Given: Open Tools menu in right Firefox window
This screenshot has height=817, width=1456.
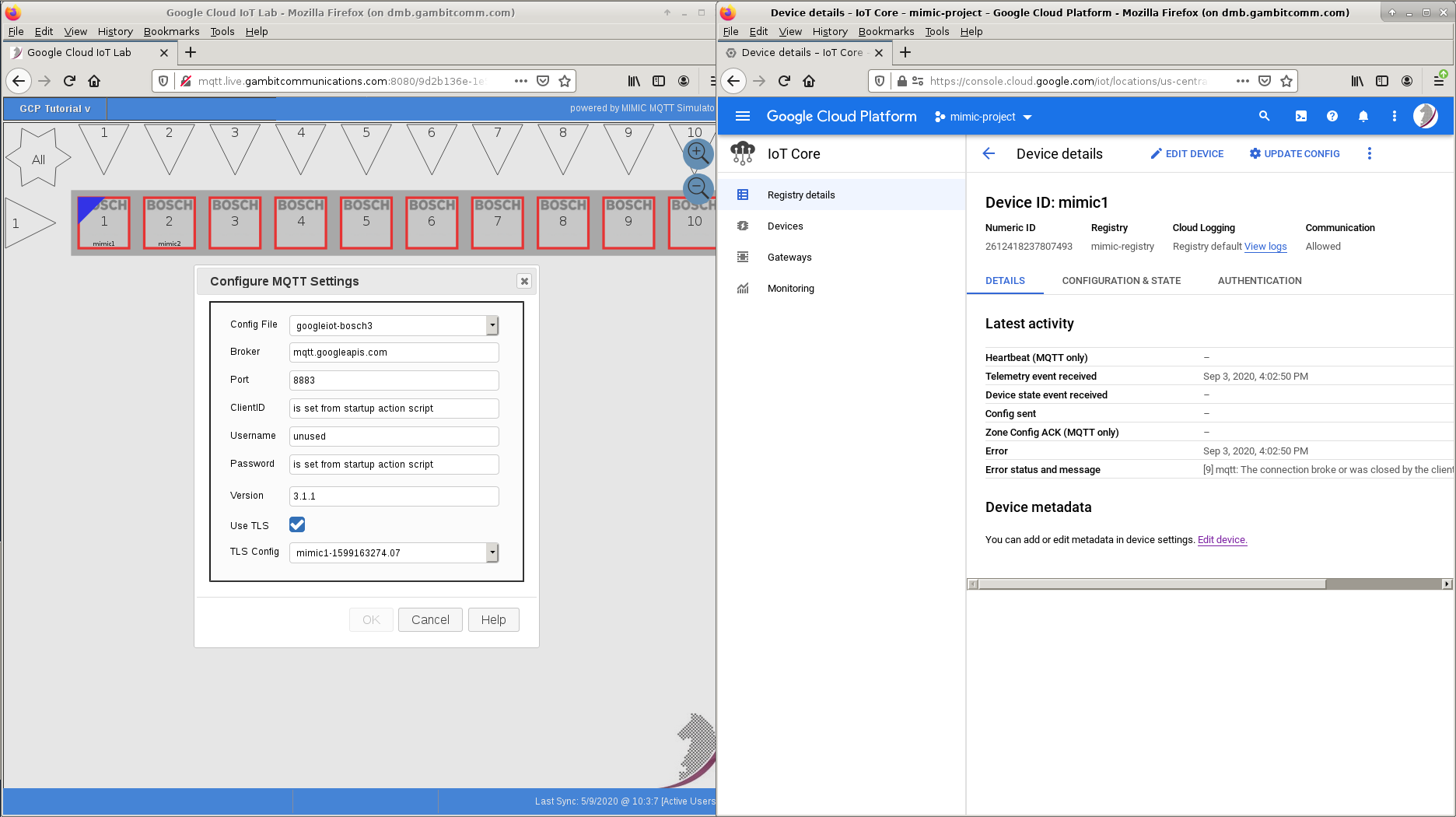Looking at the screenshot, I should [x=936, y=31].
